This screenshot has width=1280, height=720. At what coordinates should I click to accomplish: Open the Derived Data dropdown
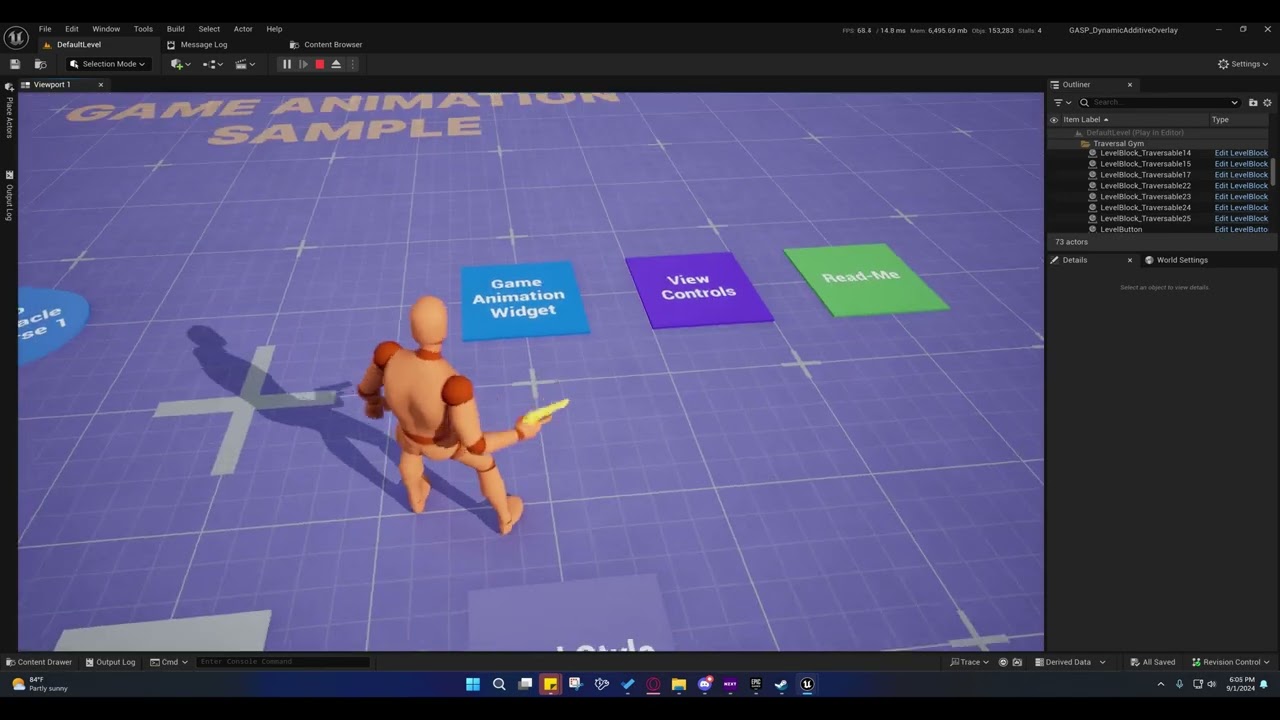pyautogui.click(x=1070, y=662)
